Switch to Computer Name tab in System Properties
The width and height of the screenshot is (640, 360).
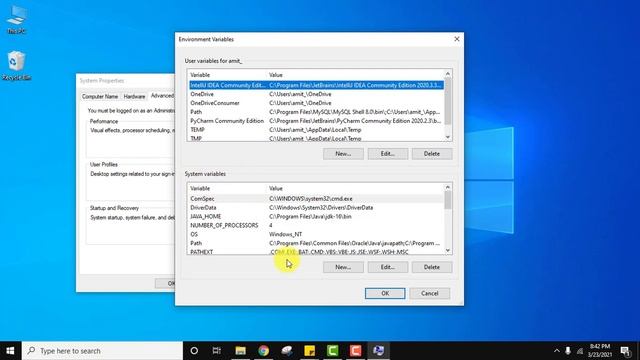100,97
